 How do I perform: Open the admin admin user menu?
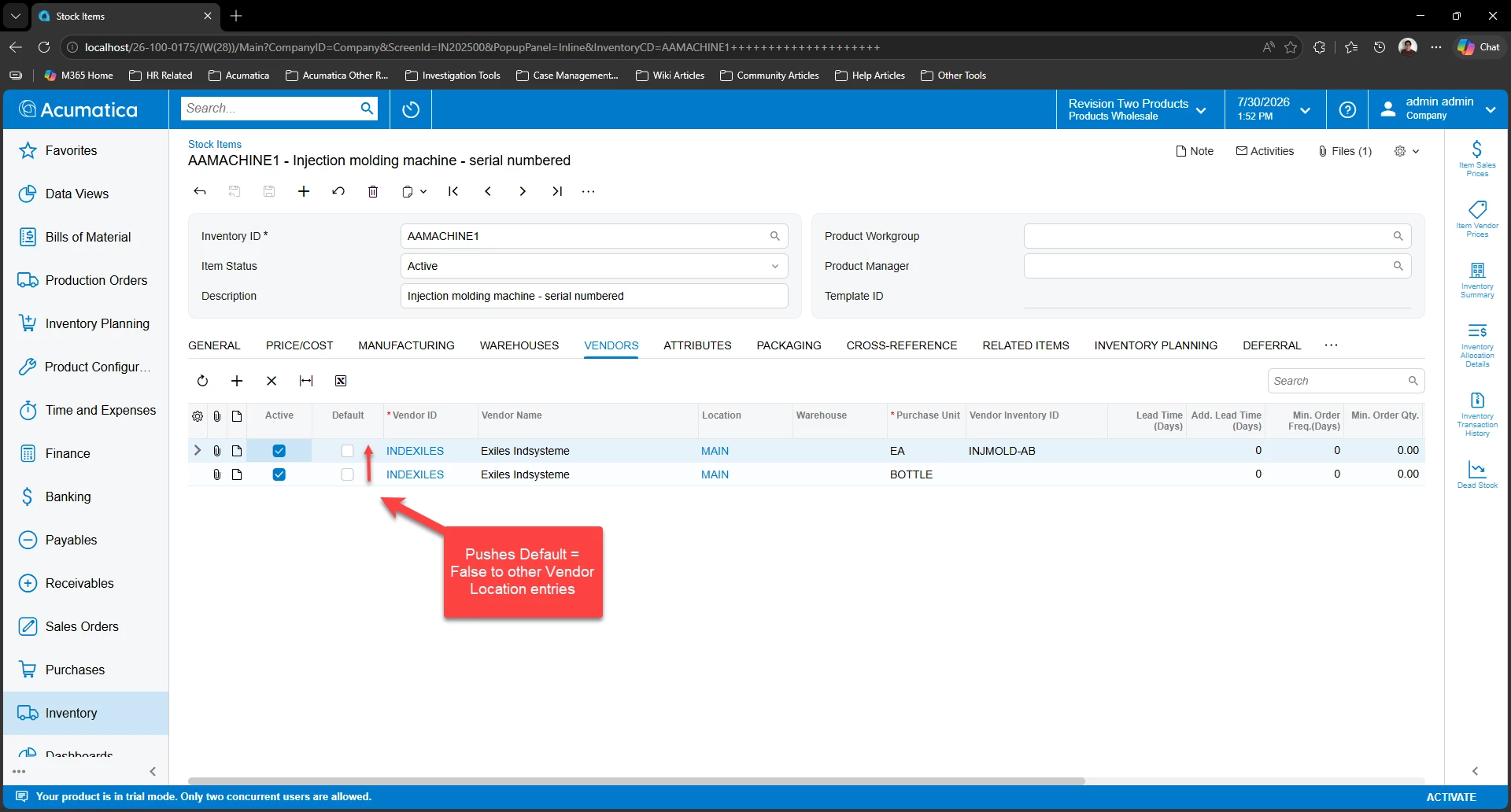(x=1438, y=109)
